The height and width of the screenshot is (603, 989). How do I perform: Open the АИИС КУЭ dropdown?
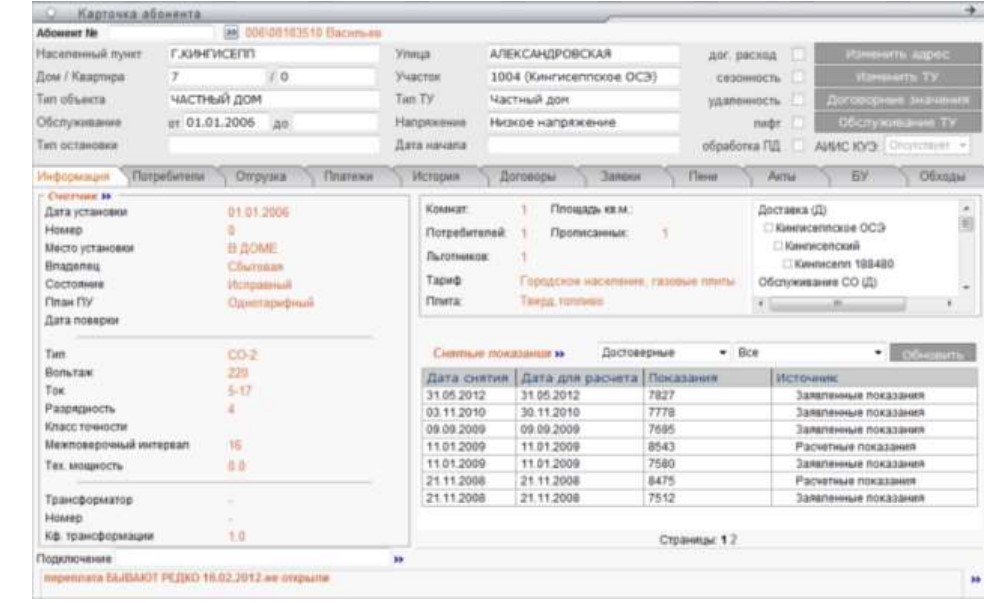click(x=927, y=146)
